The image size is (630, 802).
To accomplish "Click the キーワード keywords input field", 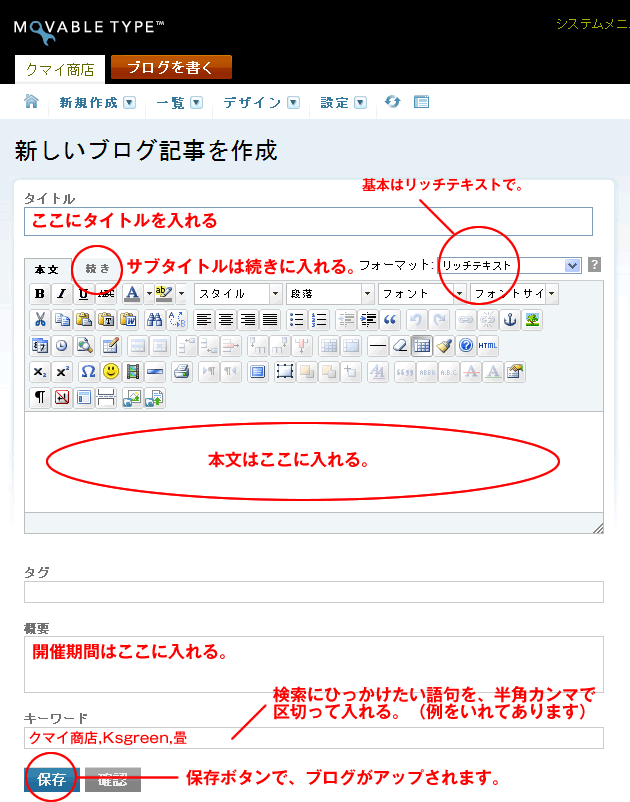I will coord(314,738).
